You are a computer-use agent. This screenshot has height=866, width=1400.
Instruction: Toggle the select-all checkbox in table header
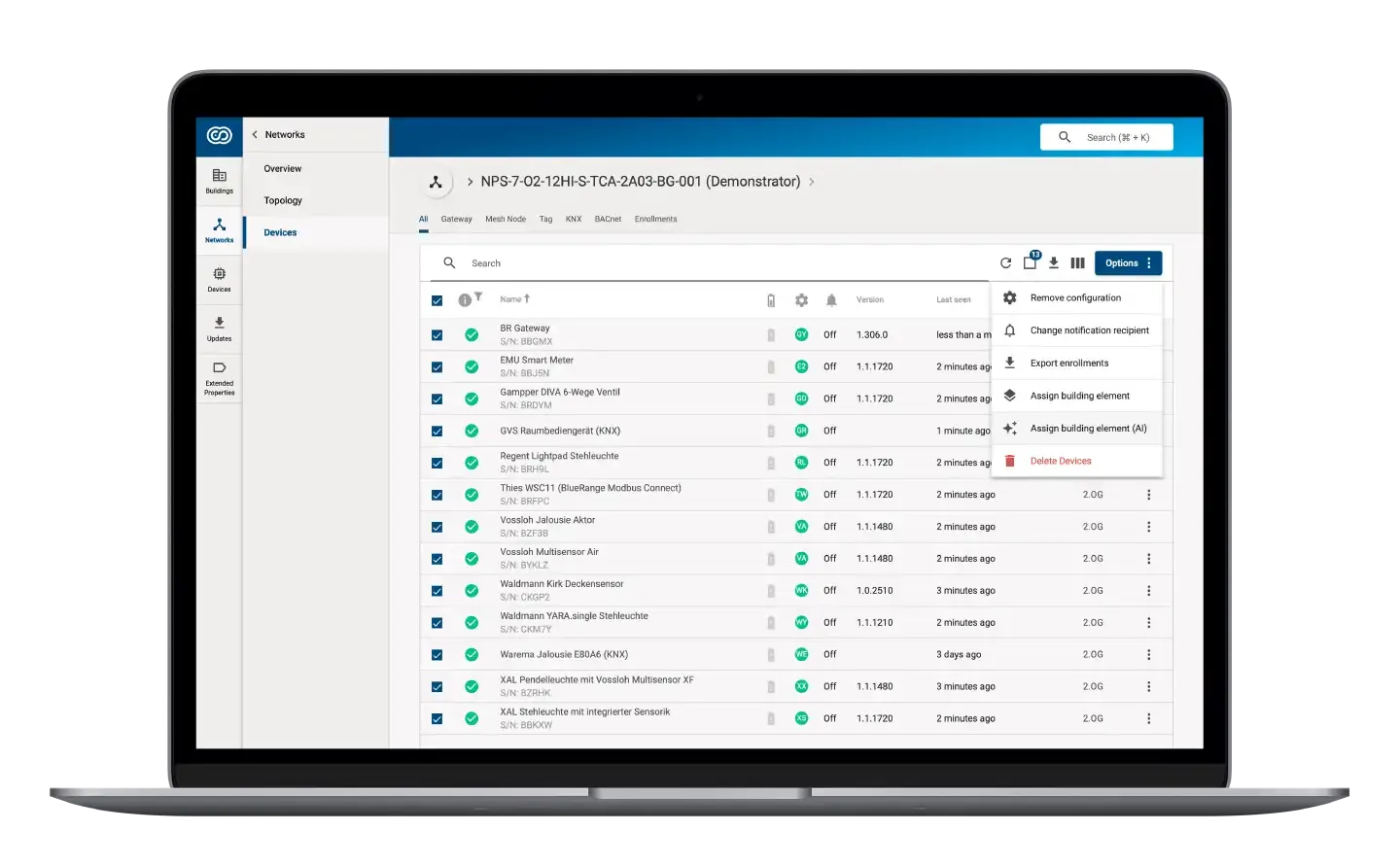coord(437,300)
